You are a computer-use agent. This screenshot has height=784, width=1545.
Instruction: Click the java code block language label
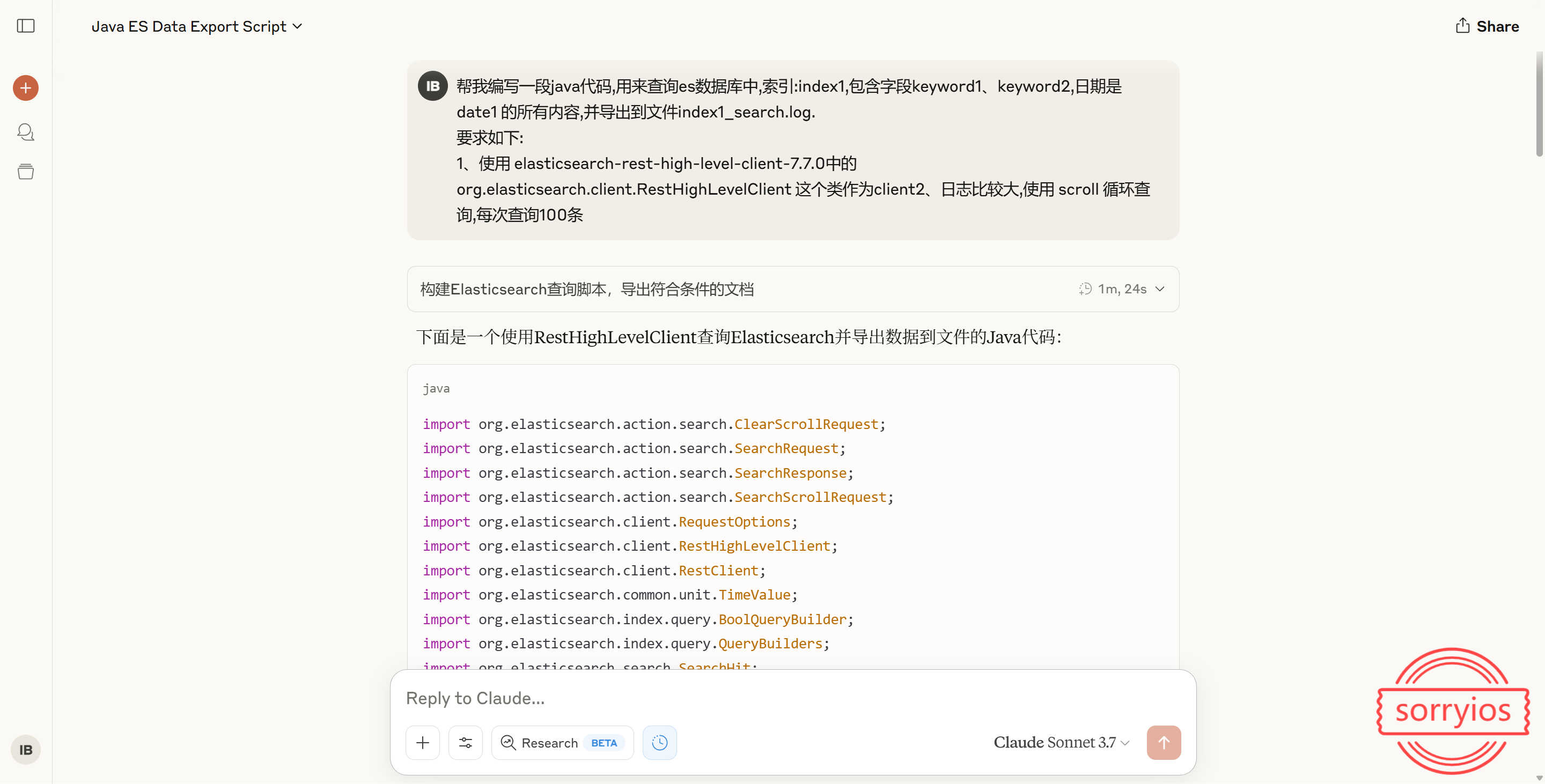pyautogui.click(x=436, y=388)
